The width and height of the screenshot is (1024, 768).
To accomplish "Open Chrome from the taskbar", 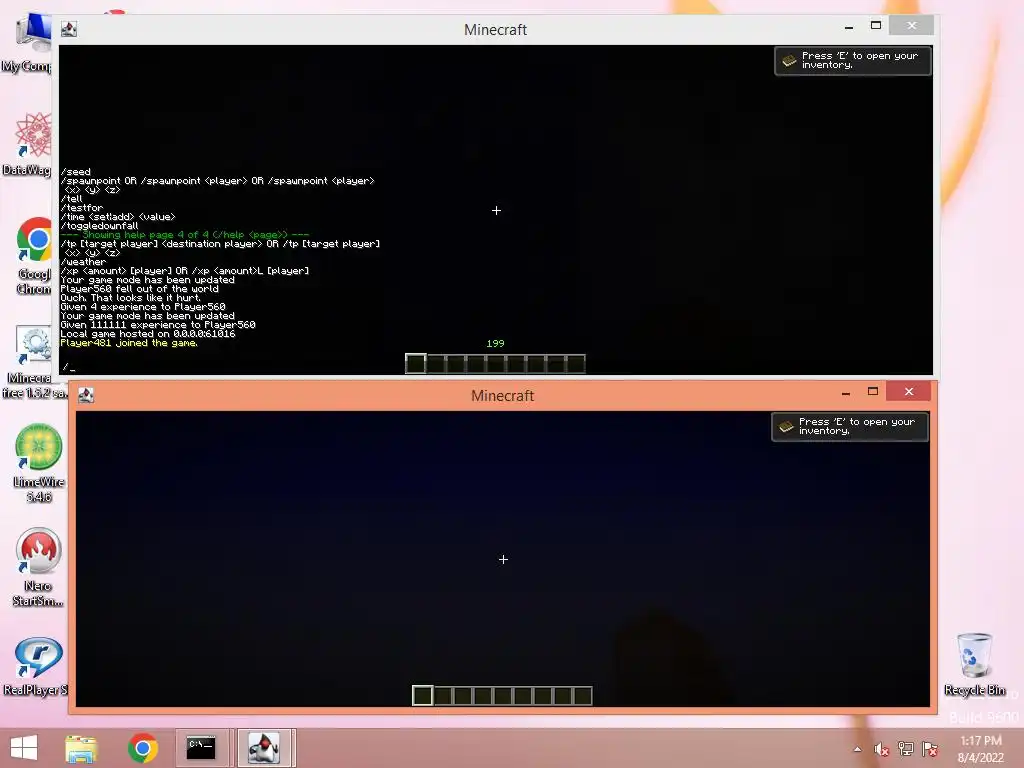I will click(x=142, y=748).
